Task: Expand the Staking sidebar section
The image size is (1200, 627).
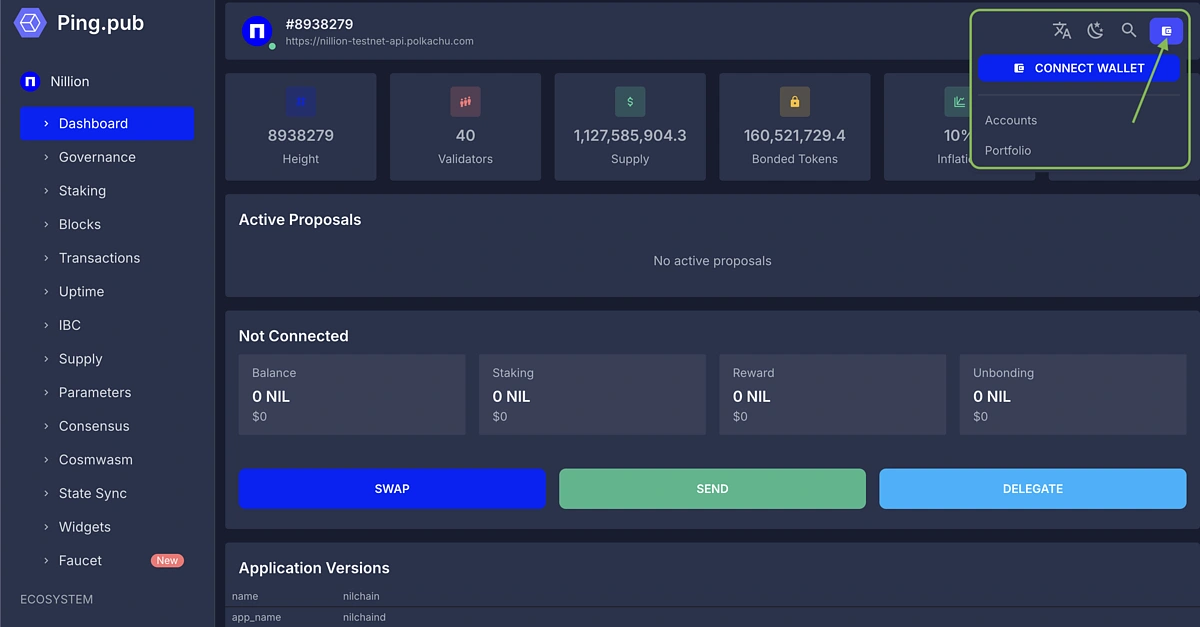Action: point(83,190)
